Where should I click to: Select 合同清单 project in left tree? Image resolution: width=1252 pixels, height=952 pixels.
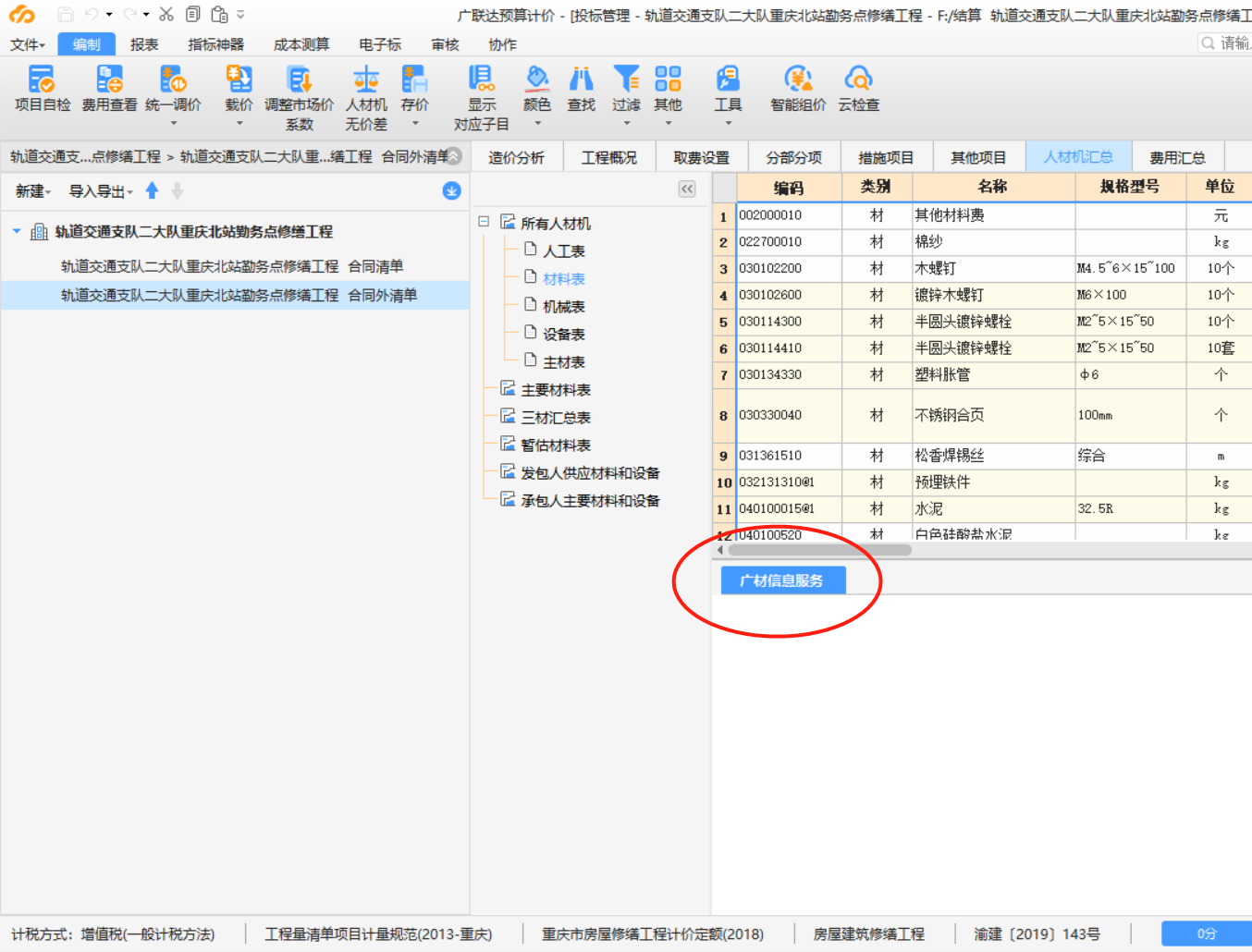[232, 266]
